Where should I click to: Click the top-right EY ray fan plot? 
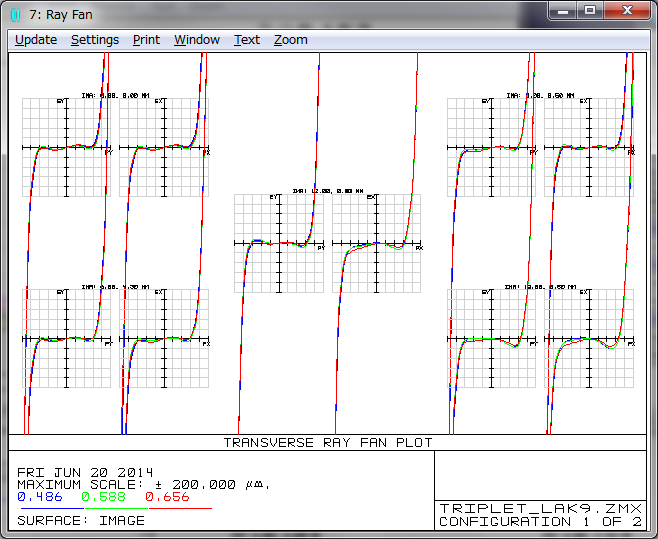point(491,147)
